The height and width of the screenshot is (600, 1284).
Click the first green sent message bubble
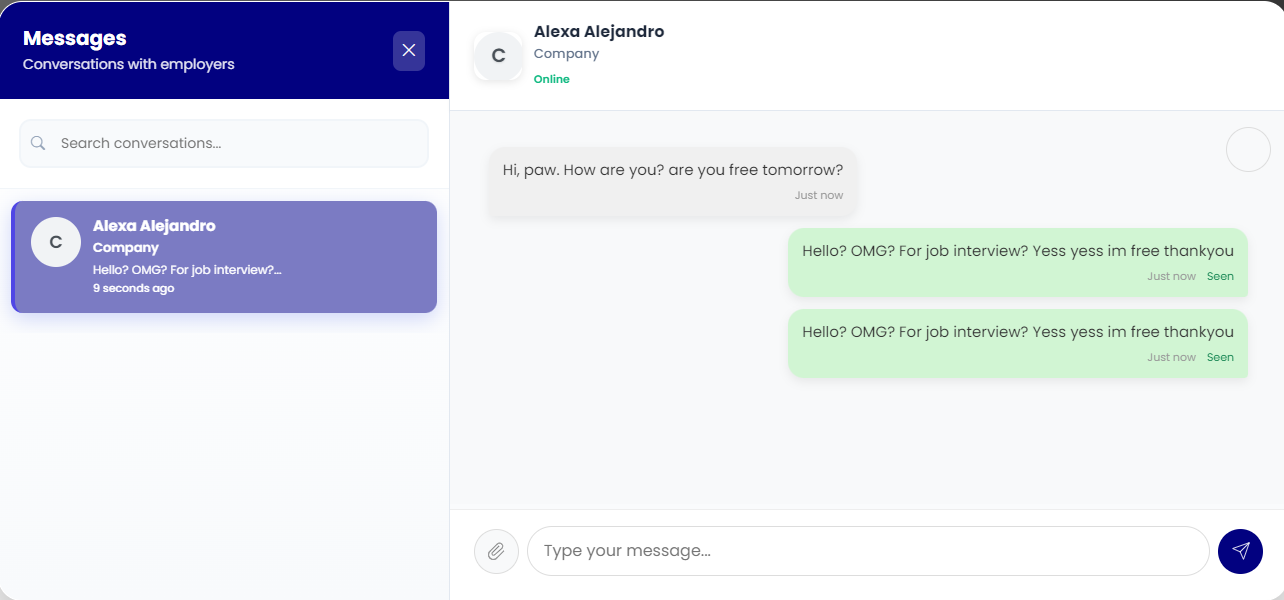pos(1017,251)
